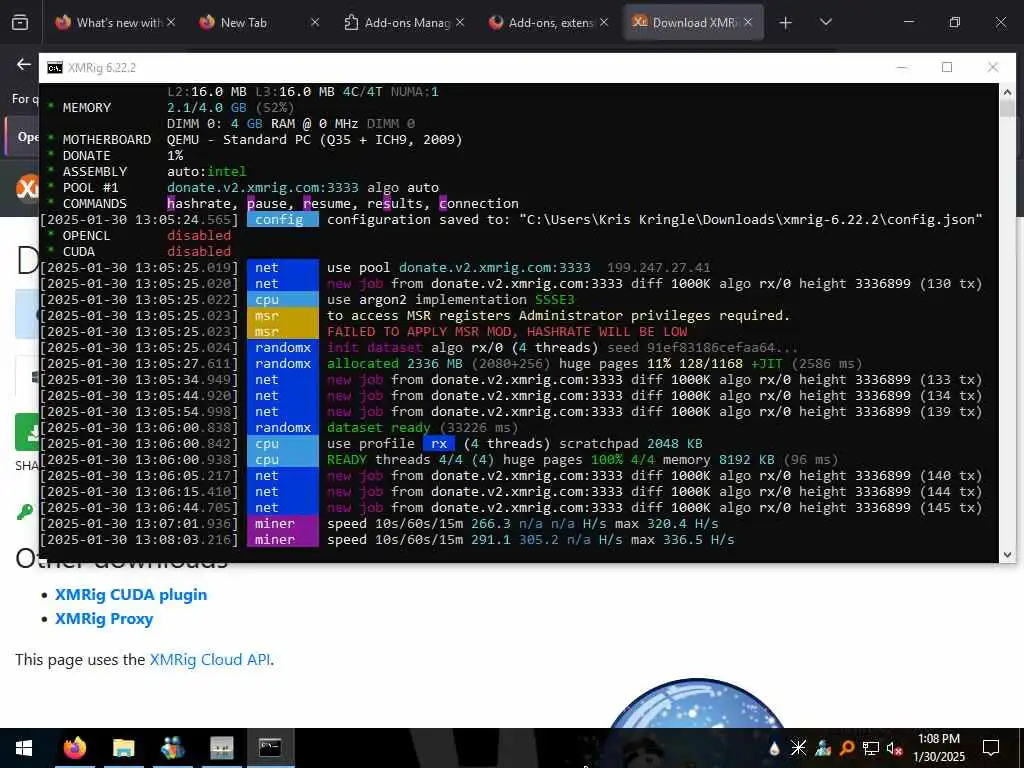This screenshot has height=768, width=1024.
Task: Open Firefox from the taskbar
Action: [74, 748]
